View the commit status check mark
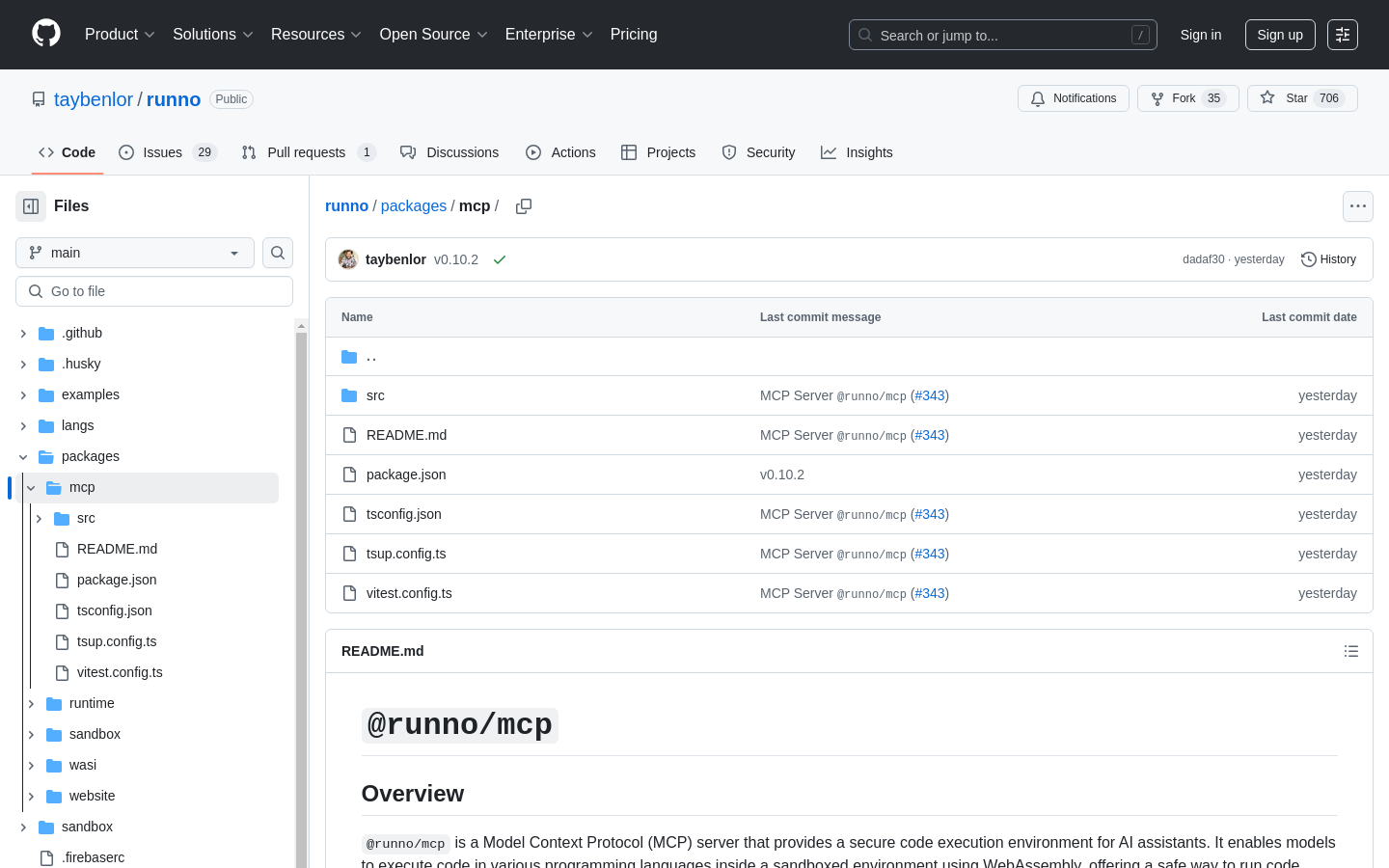Screen dimensions: 1389x868 coord(500,259)
